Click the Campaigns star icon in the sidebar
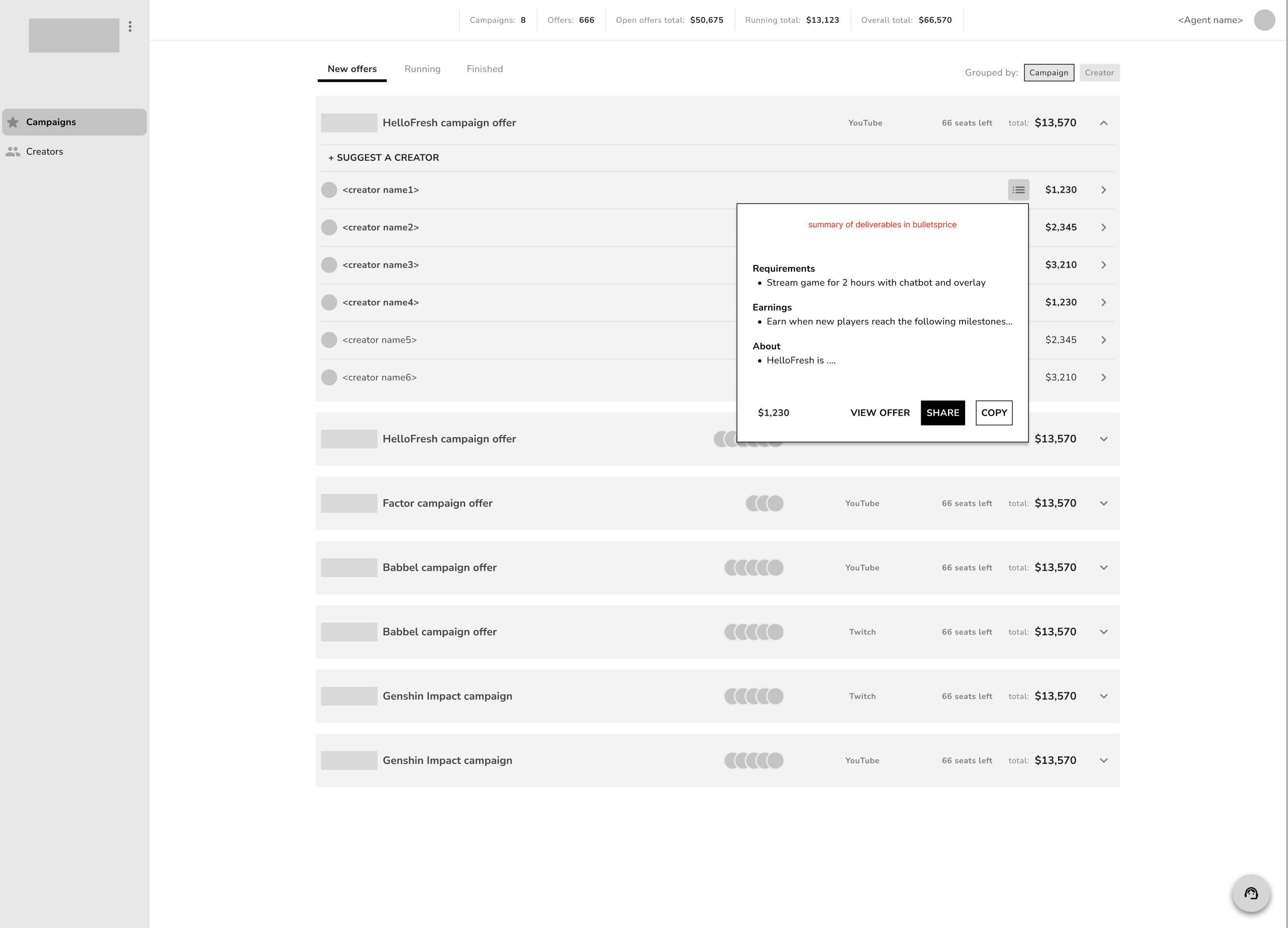 pyautogui.click(x=13, y=121)
